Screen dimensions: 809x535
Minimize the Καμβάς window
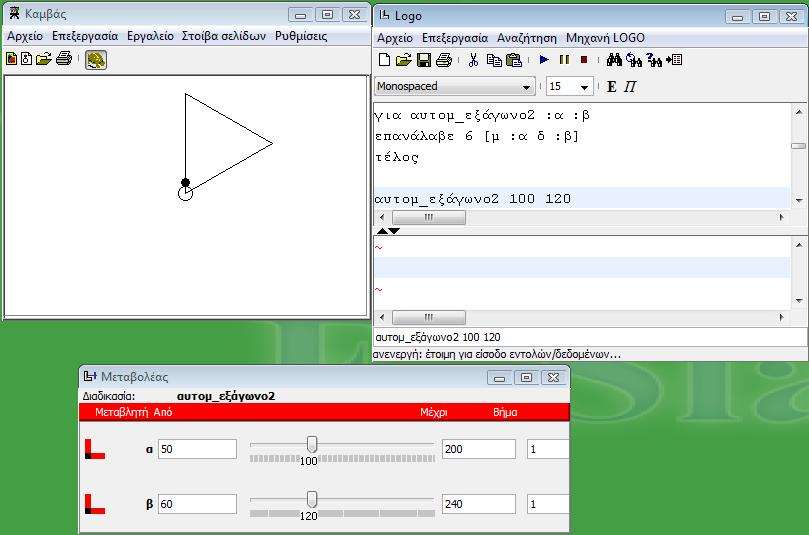click(300, 15)
